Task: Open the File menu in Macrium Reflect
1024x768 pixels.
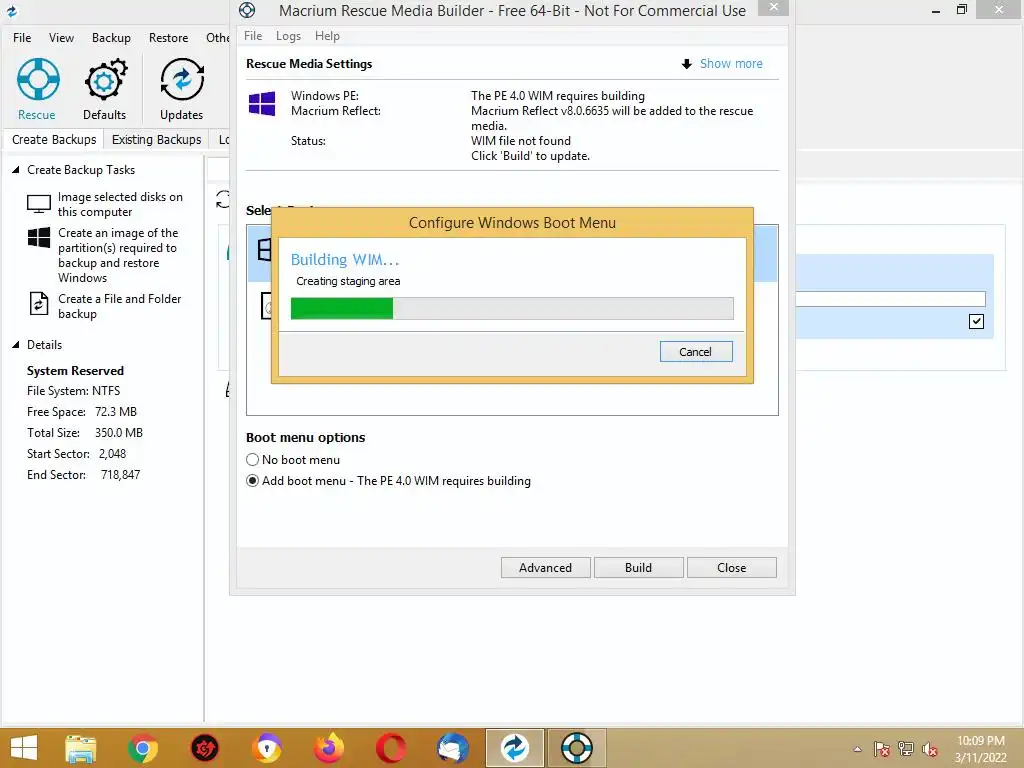Action: point(22,38)
